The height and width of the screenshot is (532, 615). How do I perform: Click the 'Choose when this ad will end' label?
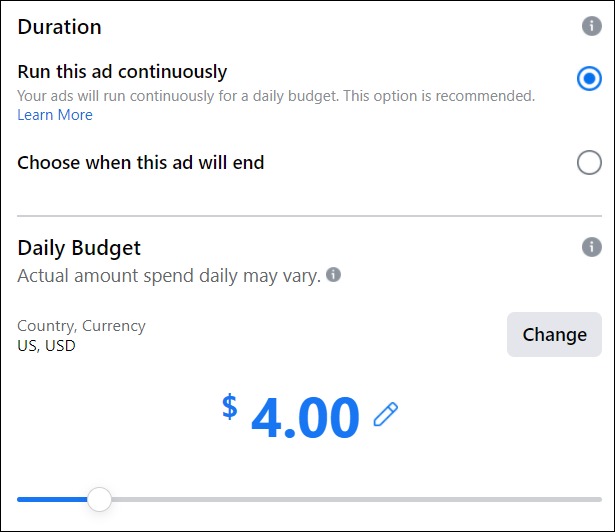pyautogui.click(x=141, y=162)
